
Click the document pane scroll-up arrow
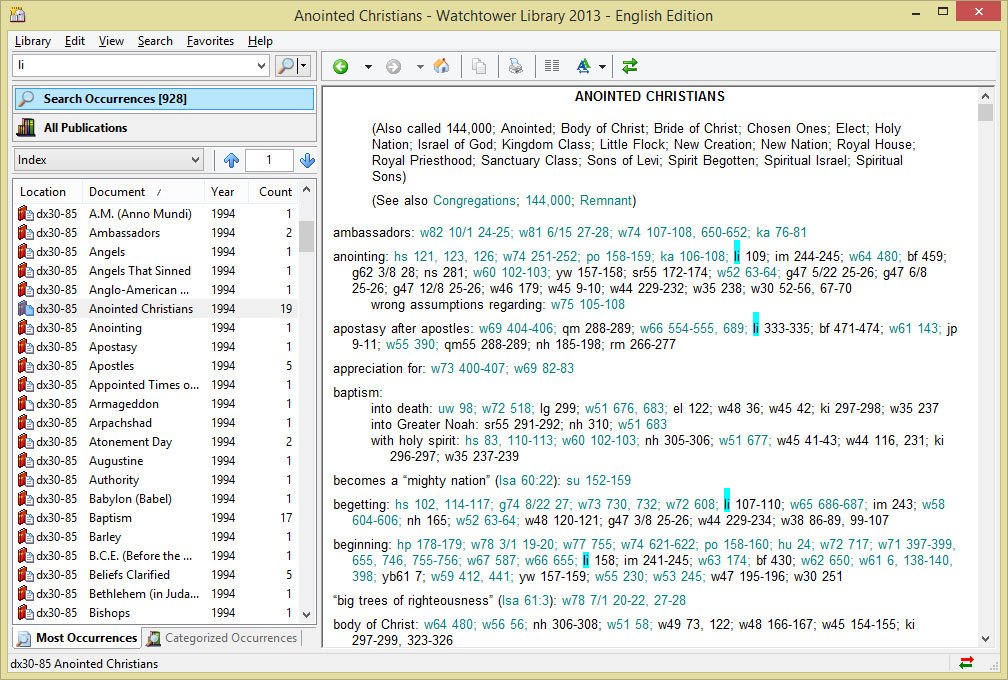pos(985,96)
